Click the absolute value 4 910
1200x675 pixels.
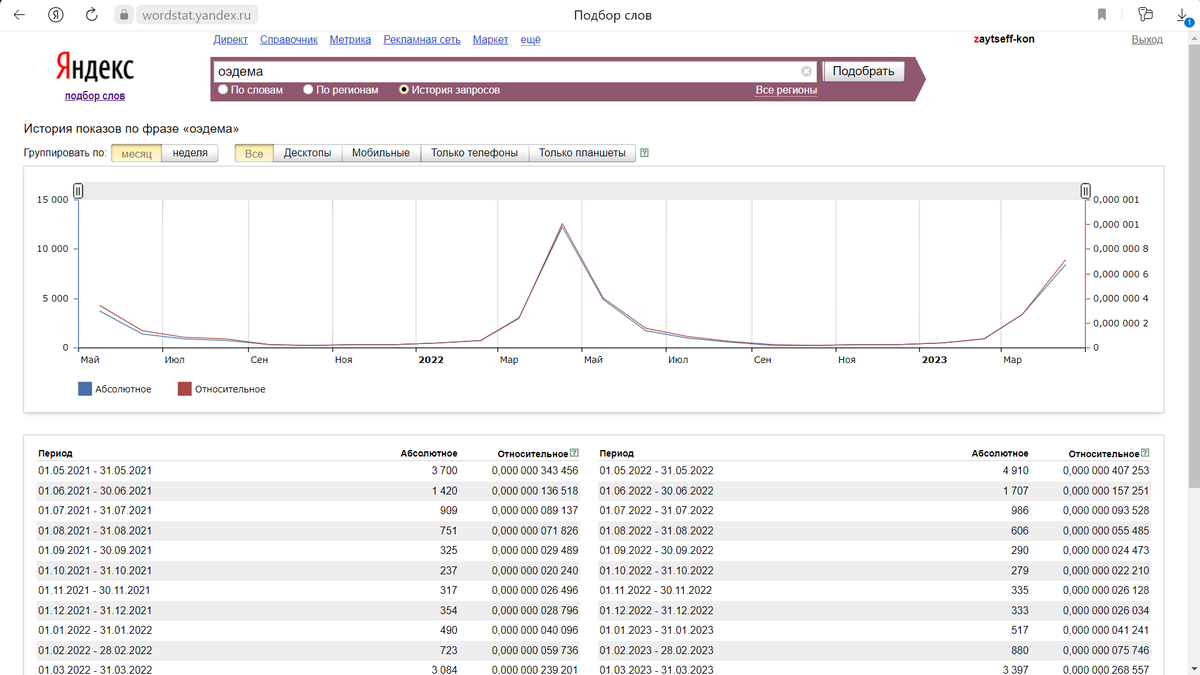[x=1015, y=470]
